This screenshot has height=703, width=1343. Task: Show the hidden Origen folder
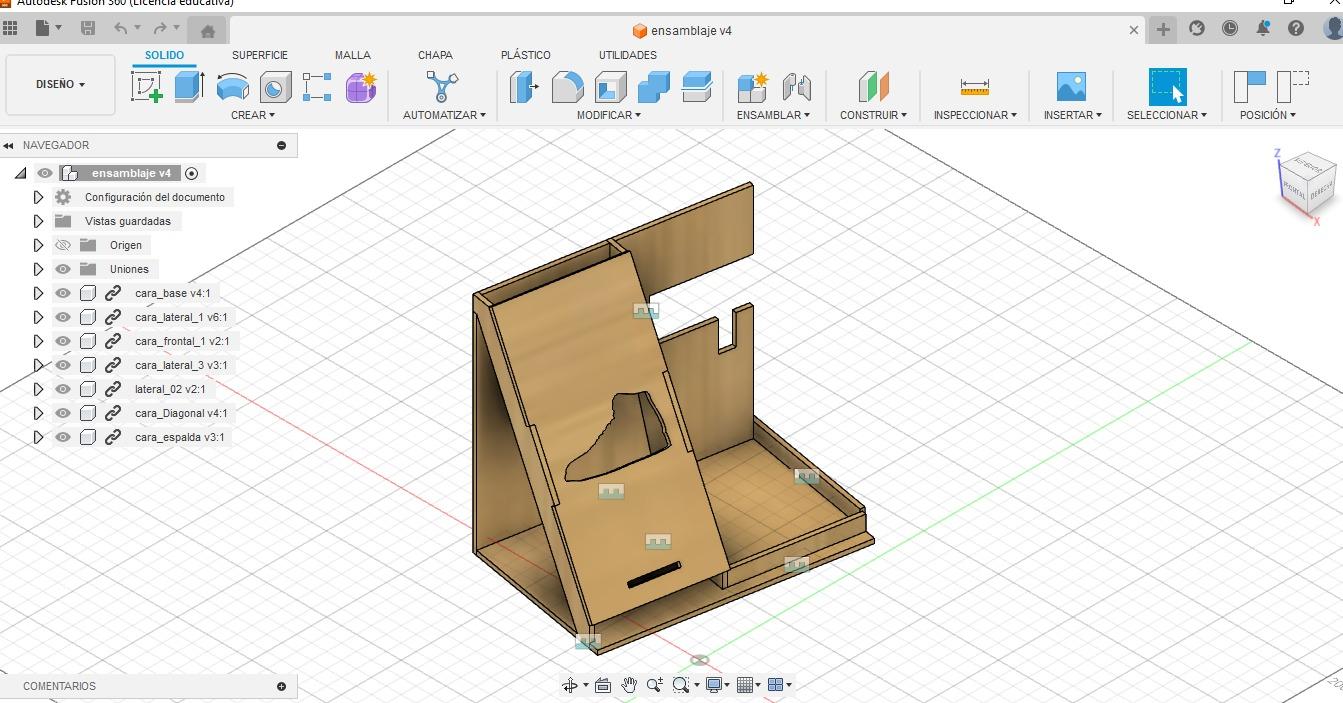pos(63,245)
